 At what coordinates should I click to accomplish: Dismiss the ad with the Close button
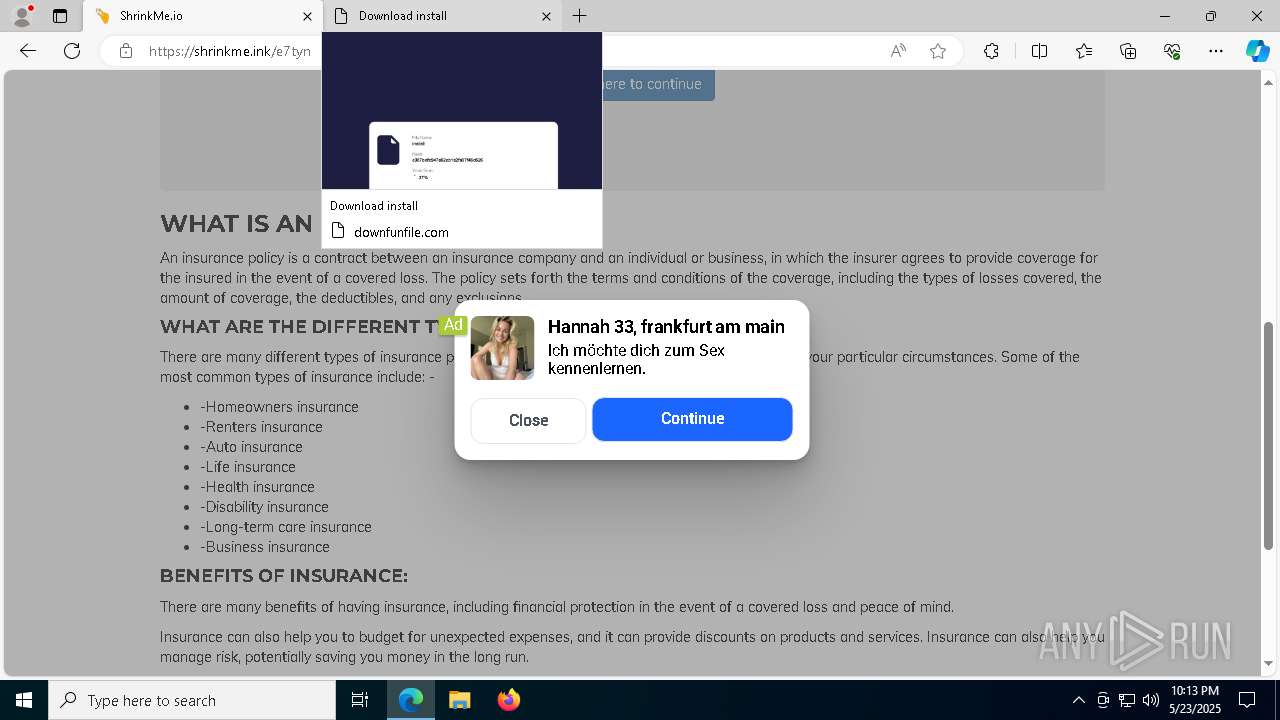(x=528, y=420)
